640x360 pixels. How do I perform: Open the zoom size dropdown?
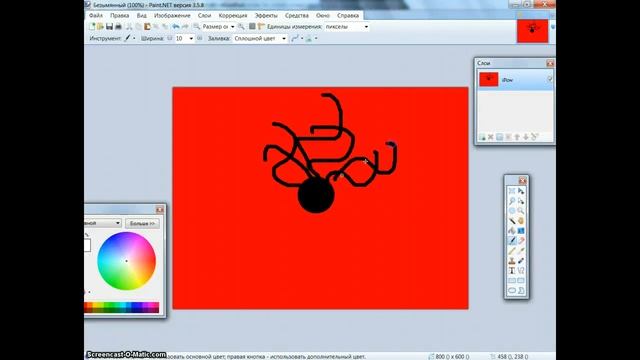tap(233, 27)
